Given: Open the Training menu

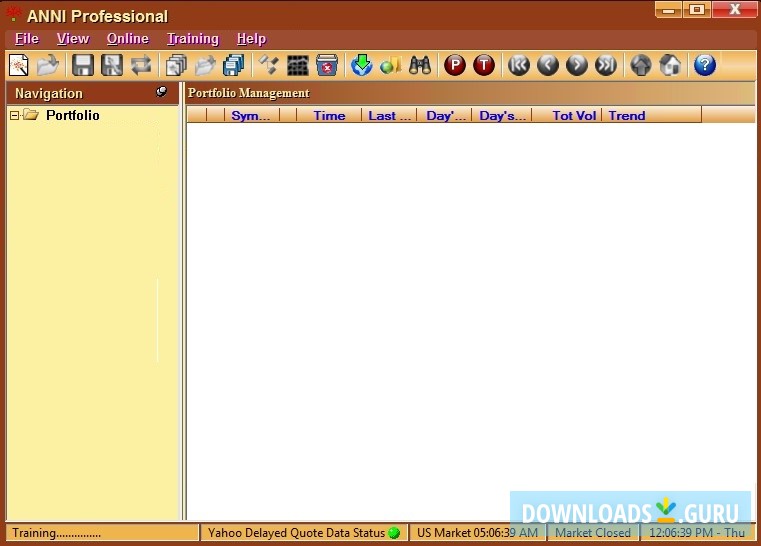Looking at the screenshot, I should (193, 39).
